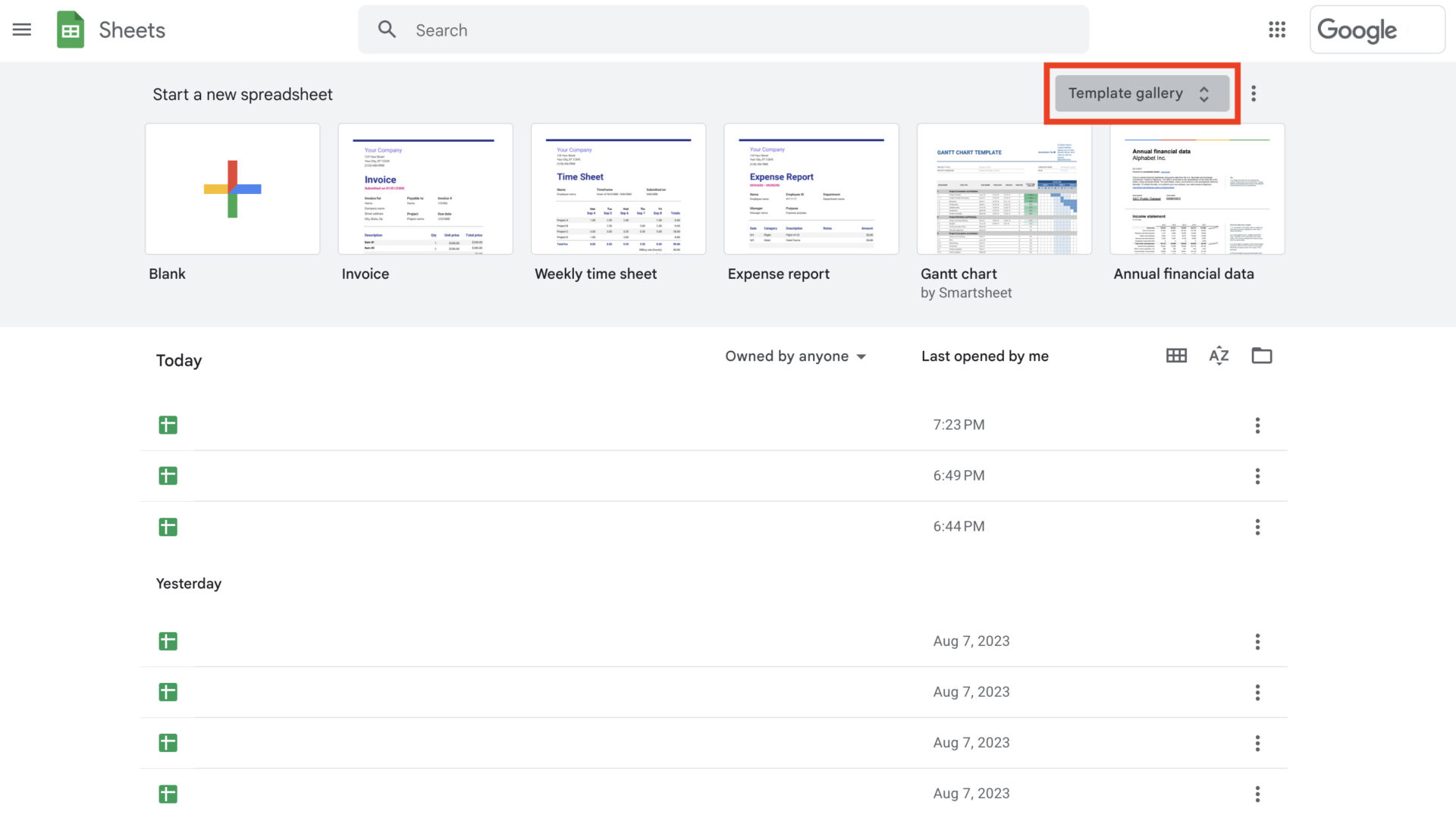Create a new Blank spreadsheet
Viewport: 1456px width, 818px height.
pos(232,188)
